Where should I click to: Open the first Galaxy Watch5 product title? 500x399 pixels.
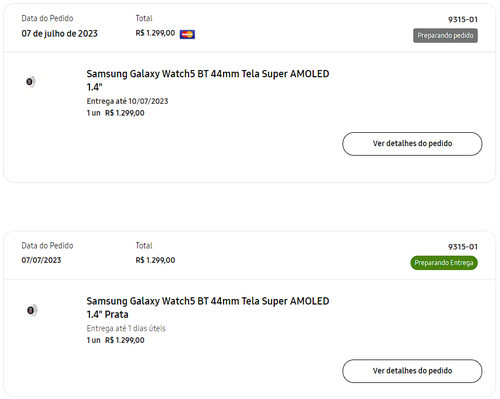click(208, 80)
